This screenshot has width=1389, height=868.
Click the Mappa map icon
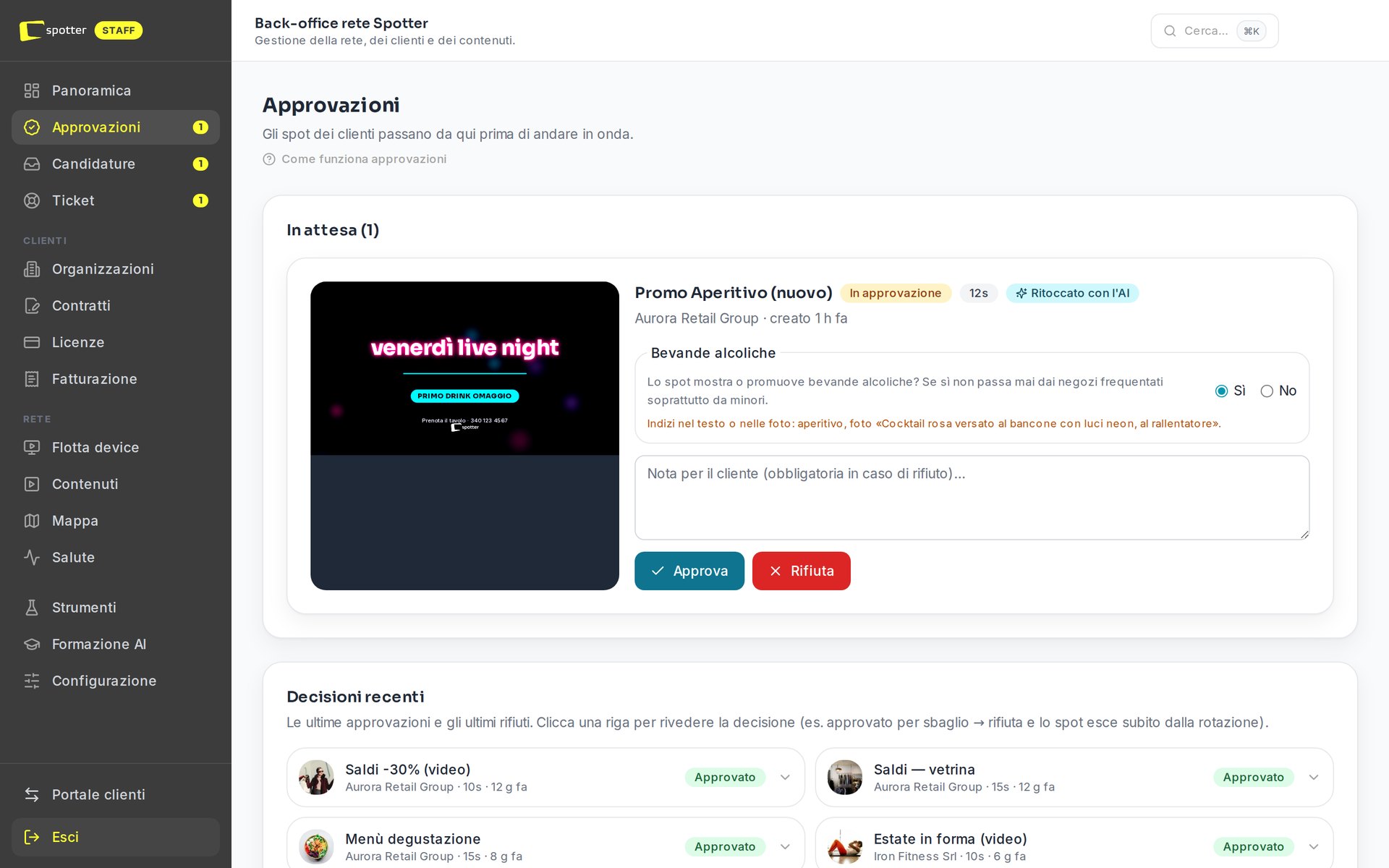(32, 521)
